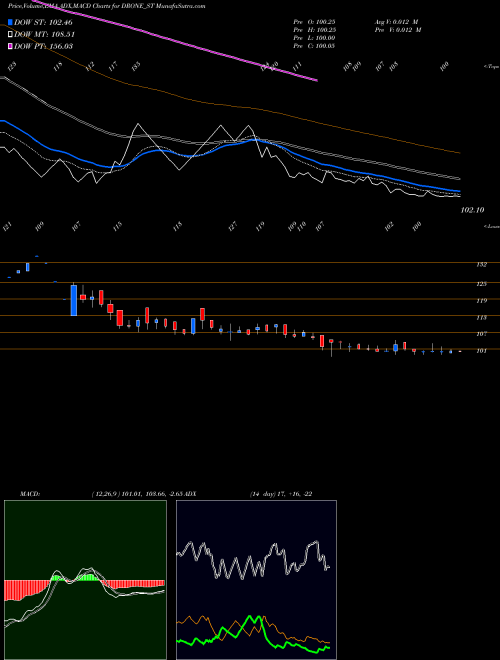Click the 125 price axis label
The image size is (500, 660).
pyautogui.click(x=481, y=284)
